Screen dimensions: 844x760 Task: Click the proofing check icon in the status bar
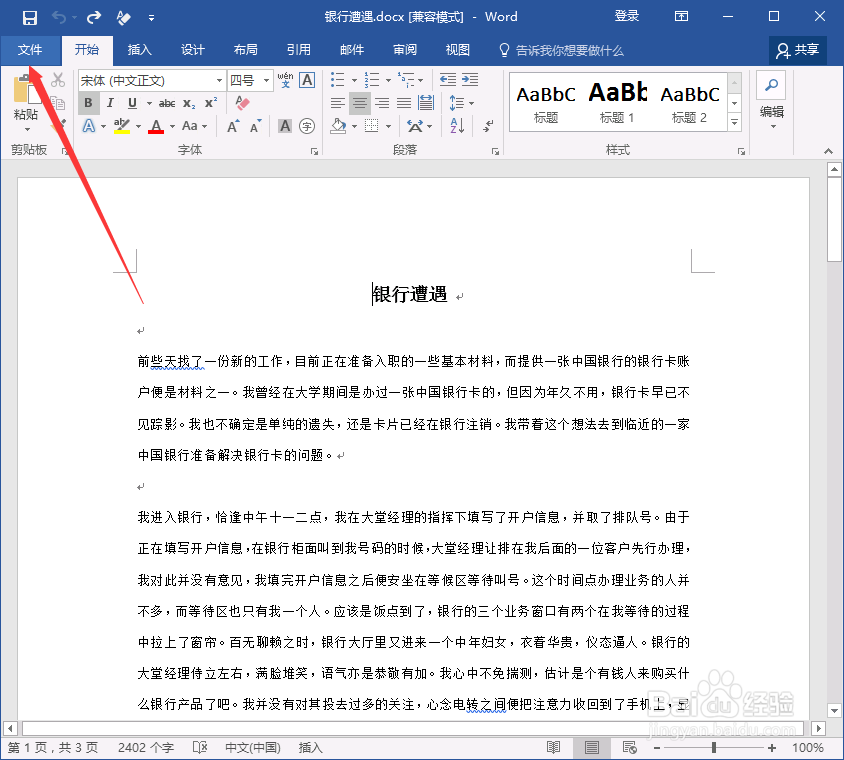(x=200, y=747)
